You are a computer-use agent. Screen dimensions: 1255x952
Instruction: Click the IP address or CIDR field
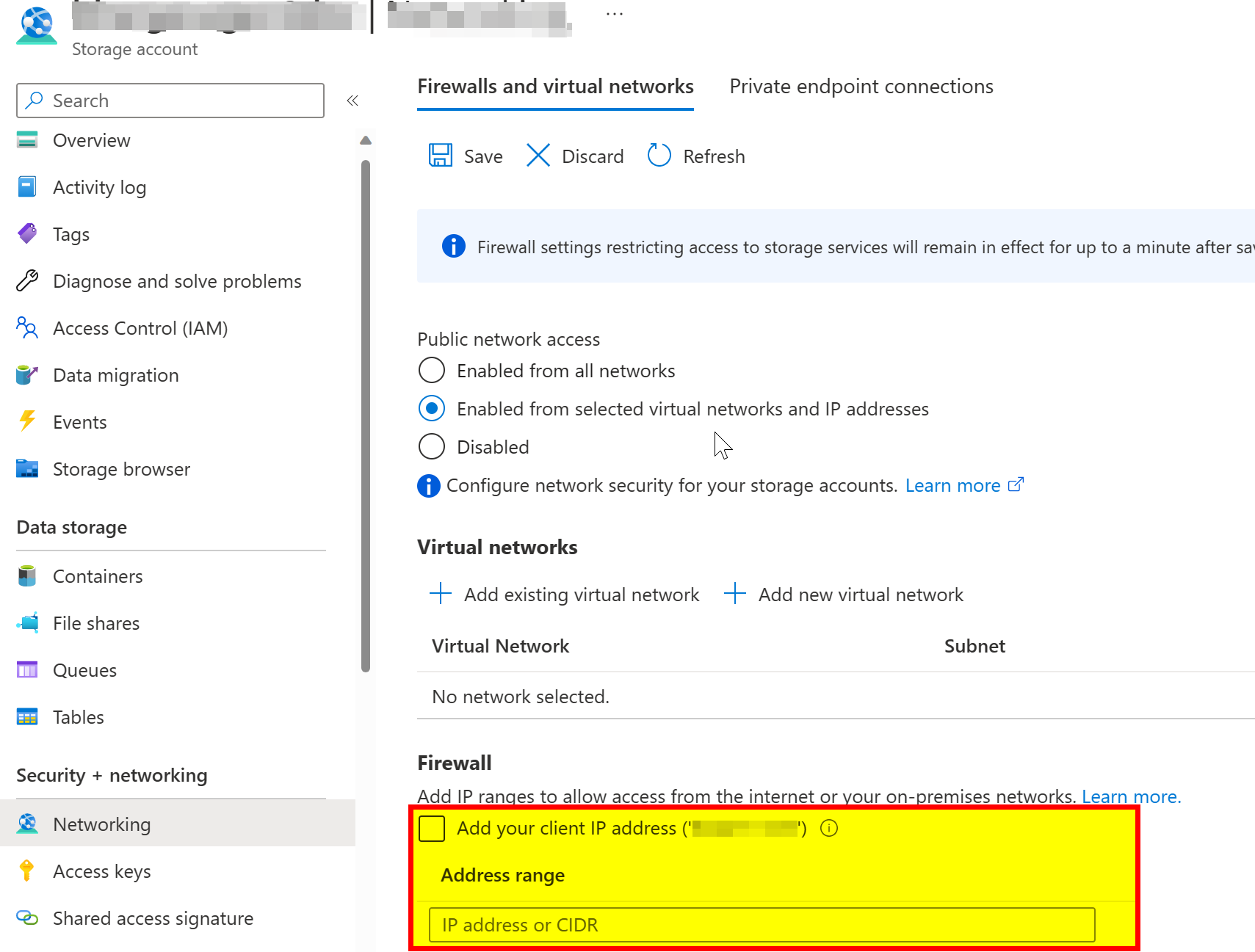[760, 925]
